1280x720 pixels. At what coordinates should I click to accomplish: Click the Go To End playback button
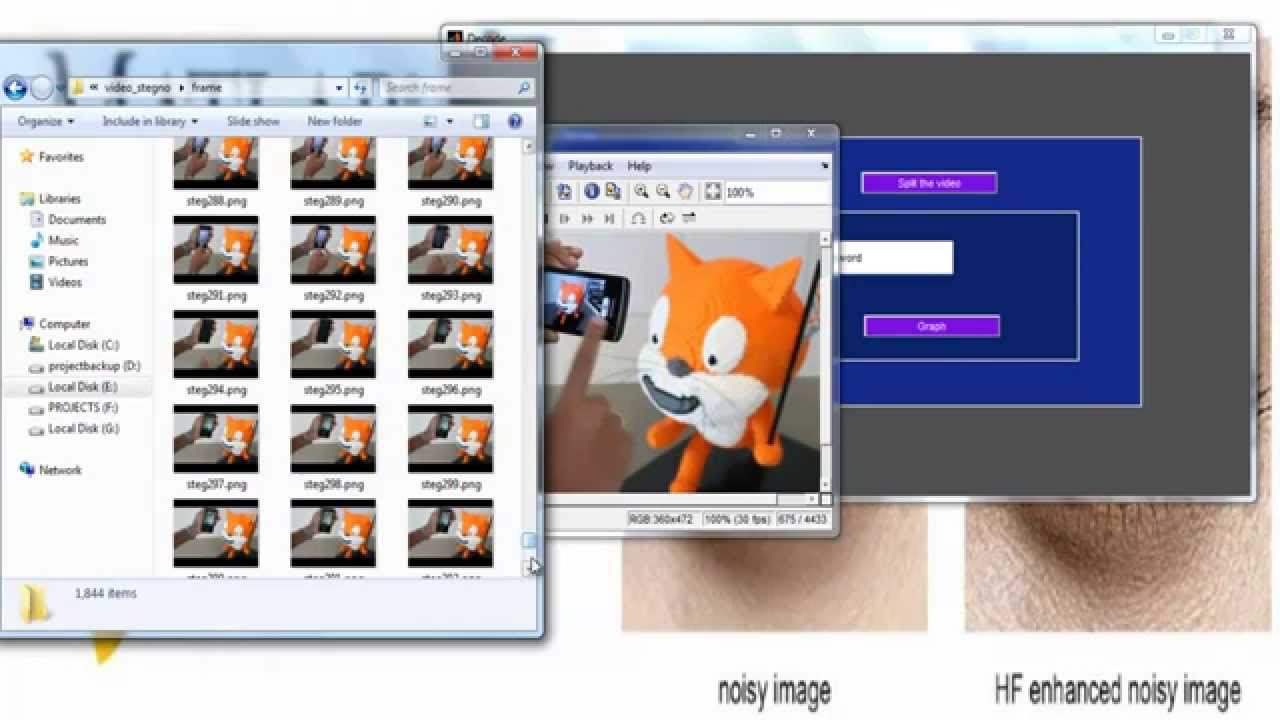click(609, 218)
